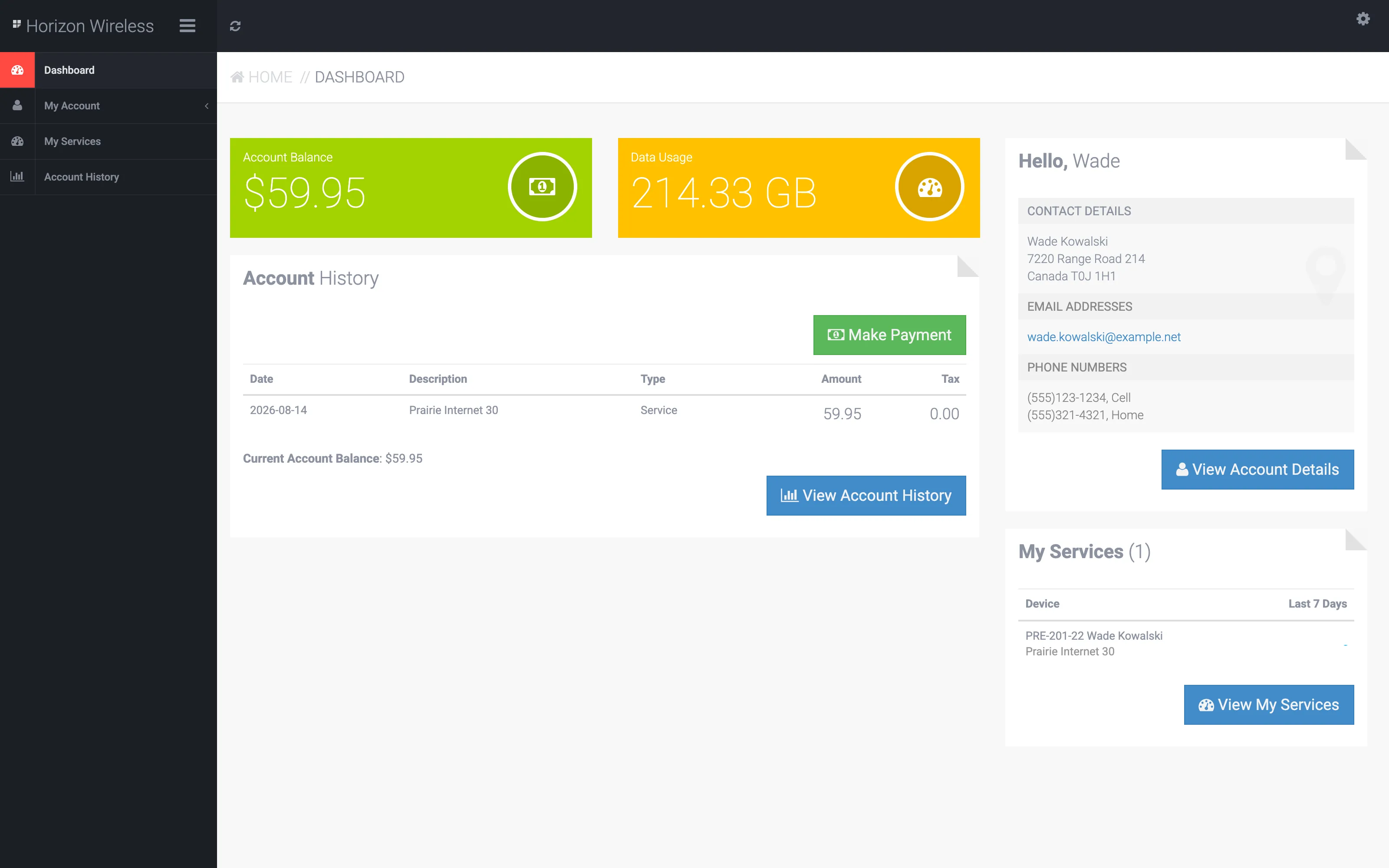Click the View My Services button

coord(1268,704)
